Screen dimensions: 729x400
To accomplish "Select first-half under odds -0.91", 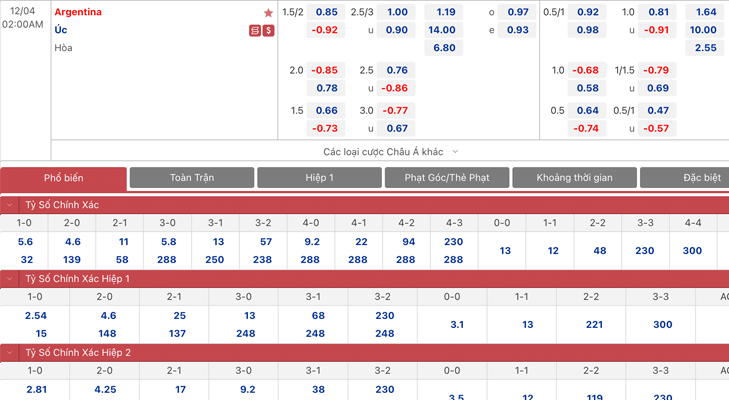I will coord(657,30).
